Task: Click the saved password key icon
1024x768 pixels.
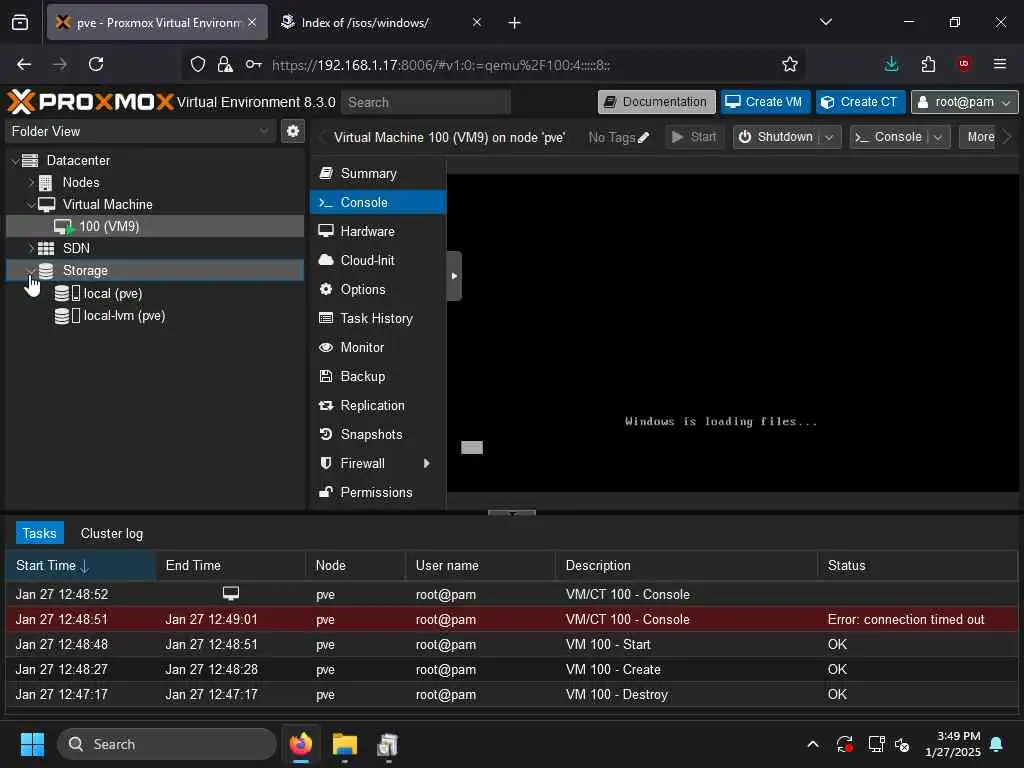Action: coord(253,64)
